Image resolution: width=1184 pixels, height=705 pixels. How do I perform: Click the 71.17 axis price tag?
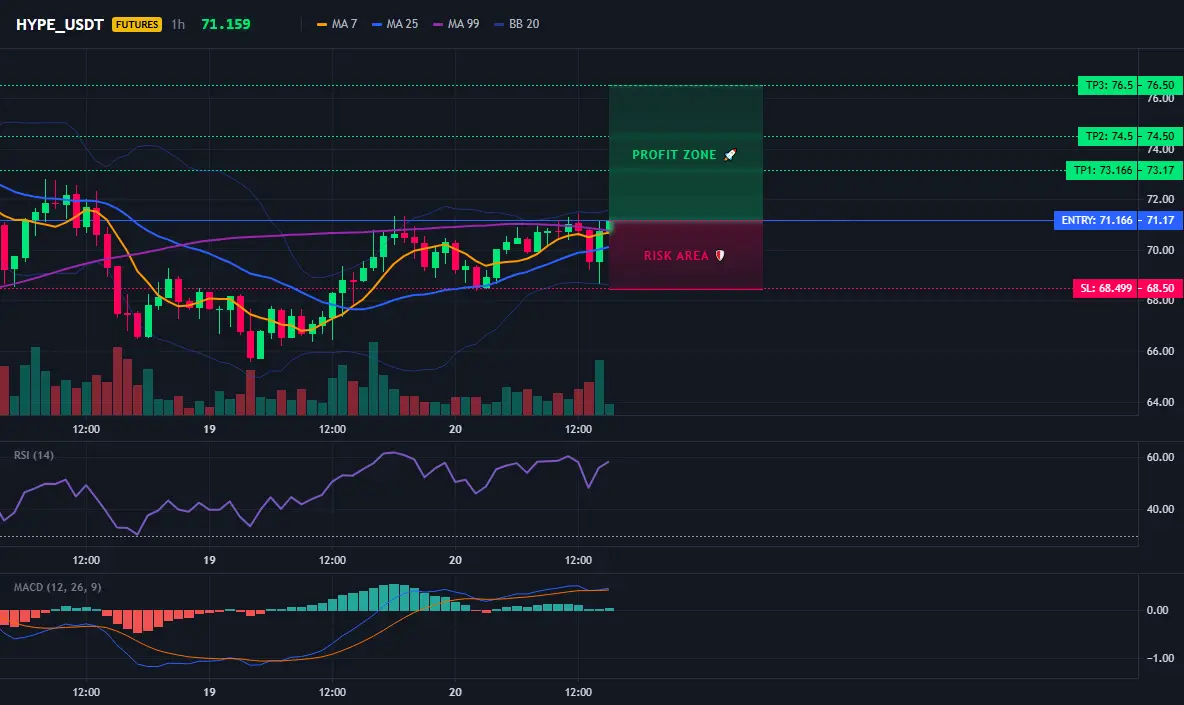click(1161, 220)
